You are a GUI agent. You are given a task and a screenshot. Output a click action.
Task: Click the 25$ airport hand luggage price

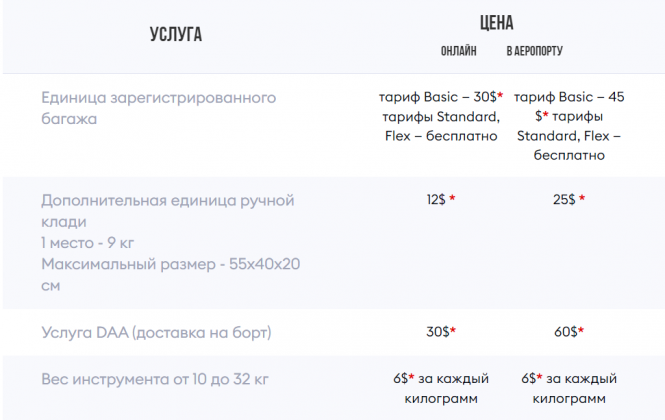(x=564, y=200)
